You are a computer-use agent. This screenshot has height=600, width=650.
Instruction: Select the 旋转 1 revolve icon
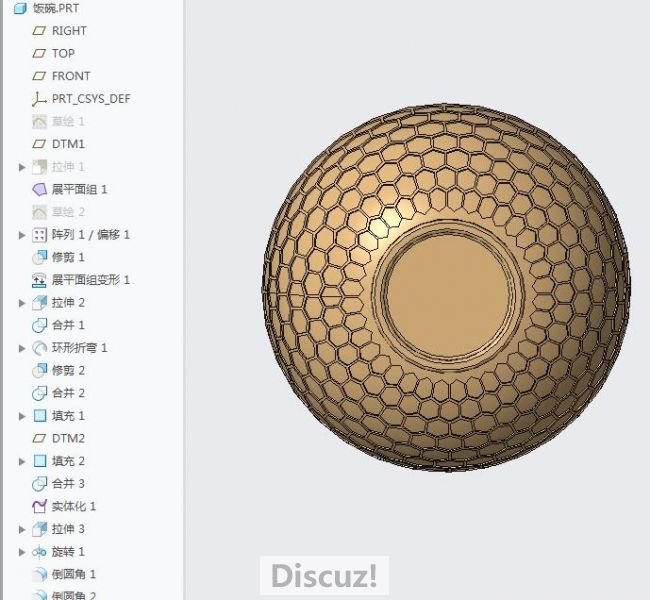click(39, 552)
